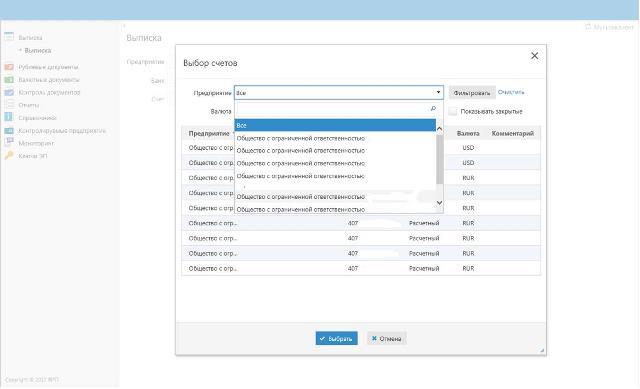Confirm with the Выбрать button
Screen dimensions: 640x389
pos(336,338)
